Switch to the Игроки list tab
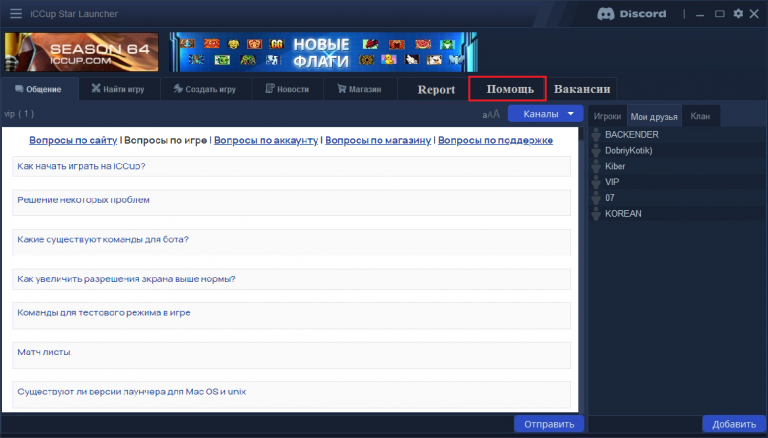Image resolution: width=768 pixels, height=438 pixels. [607, 117]
